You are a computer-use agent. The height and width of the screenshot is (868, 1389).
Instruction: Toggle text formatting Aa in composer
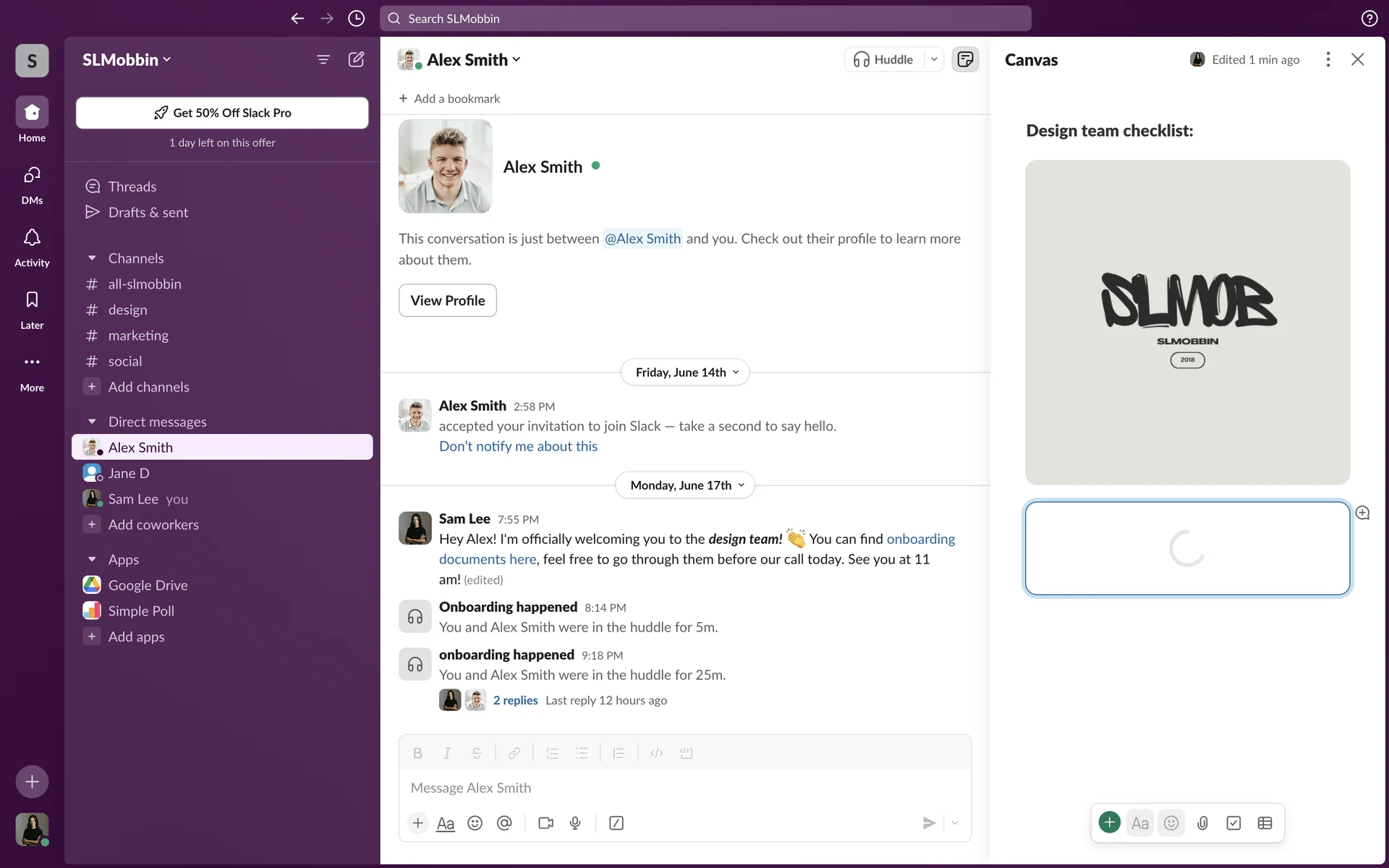coord(446,823)
